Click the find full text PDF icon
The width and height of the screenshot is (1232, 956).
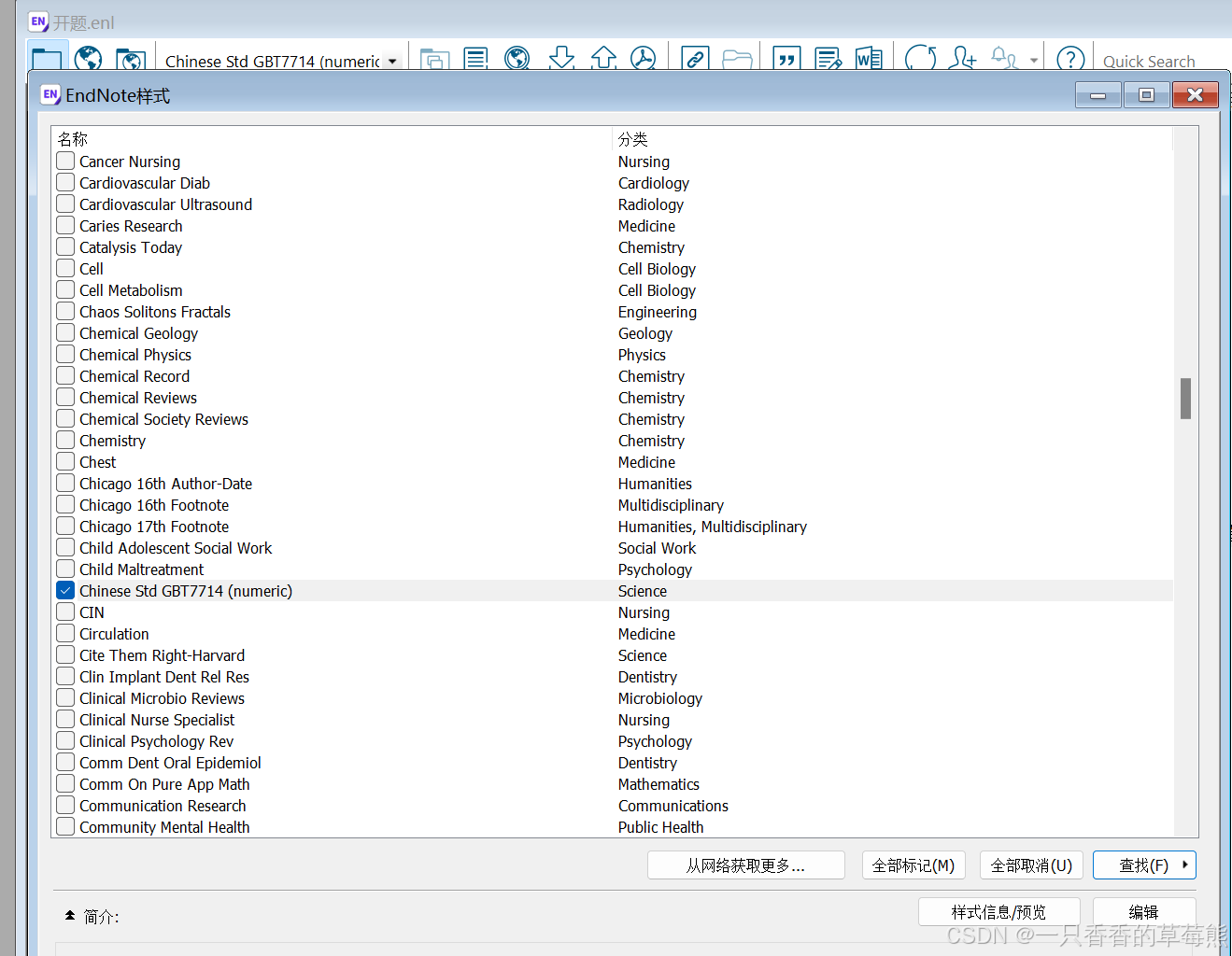643,59
